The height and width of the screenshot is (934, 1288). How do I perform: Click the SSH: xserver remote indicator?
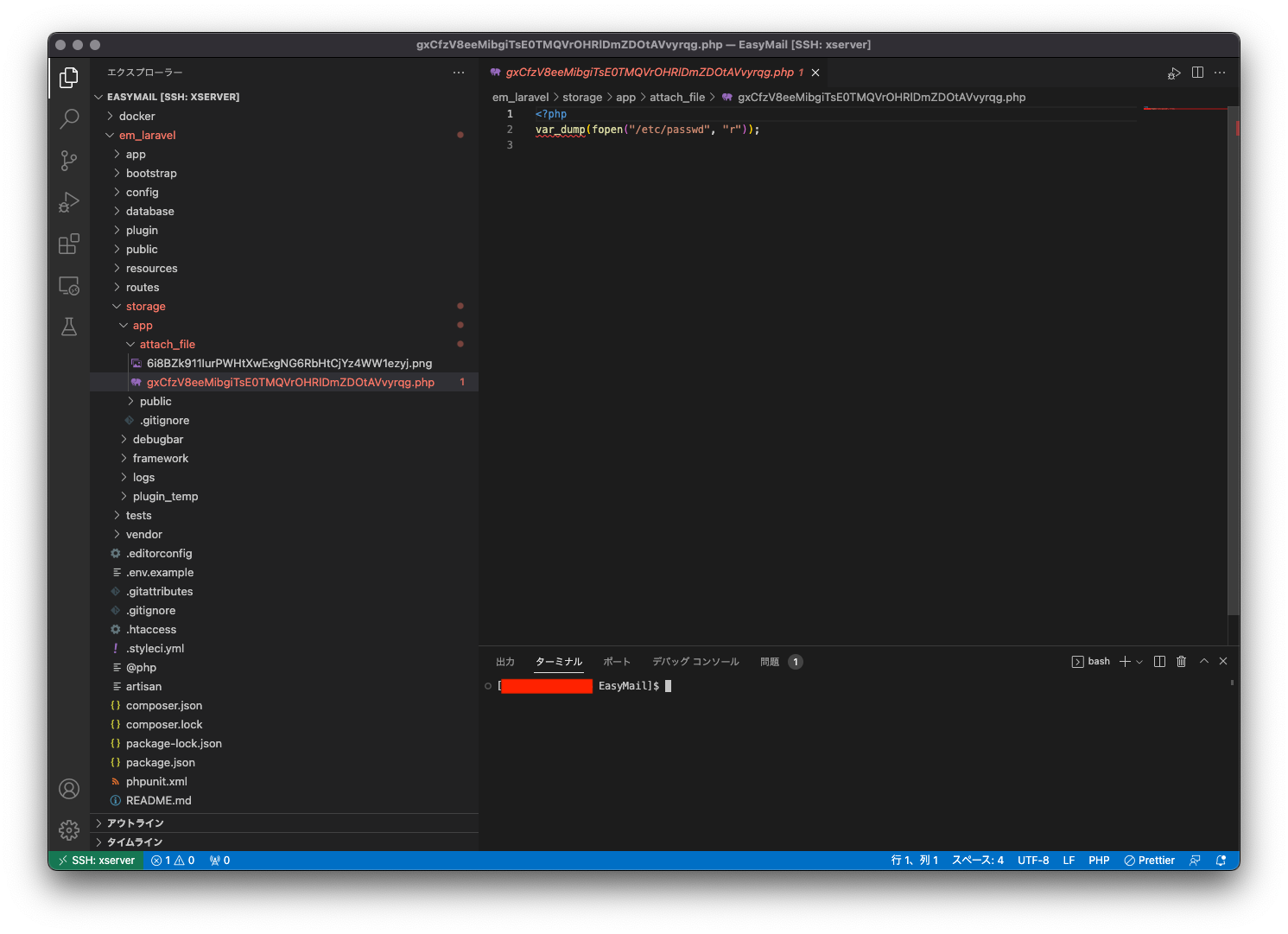(96, 861)
